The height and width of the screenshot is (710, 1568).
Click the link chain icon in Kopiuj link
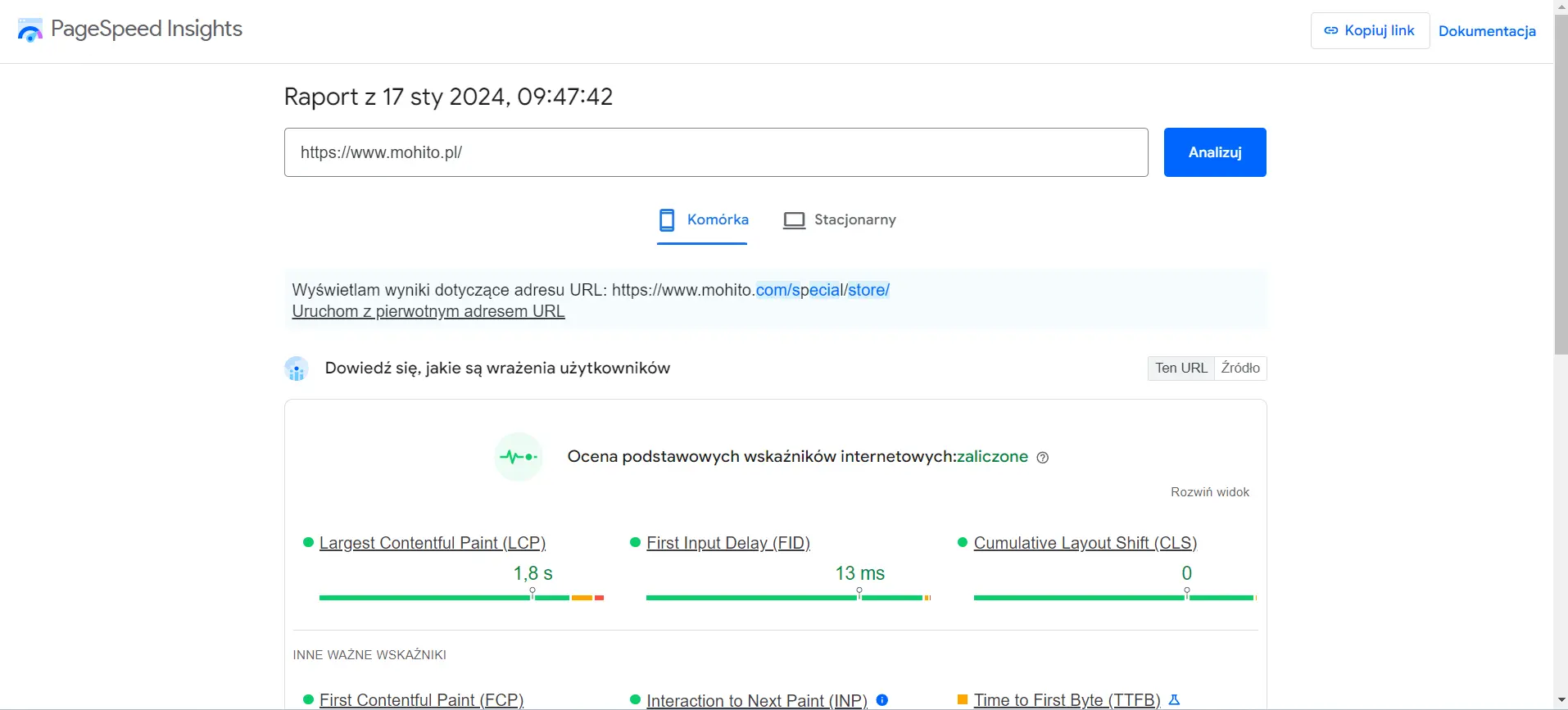coord(1331,30)
